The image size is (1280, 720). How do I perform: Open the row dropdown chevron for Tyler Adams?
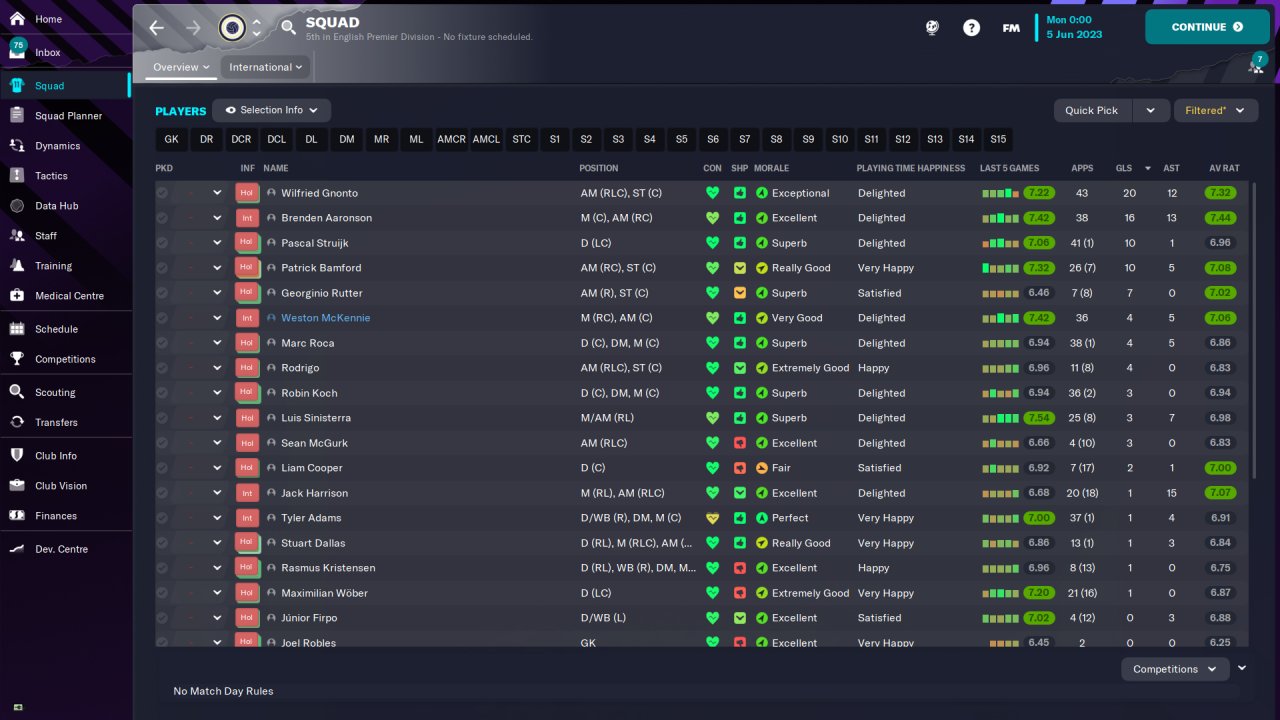point(217,518)
